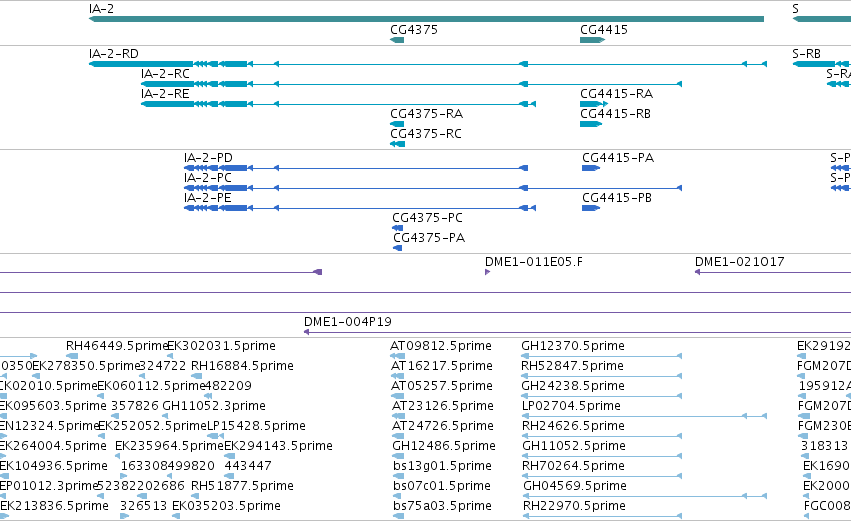This screenshot has height=521, width=851.
Task: Select the DME1-004P19 feature label
Action: (x=348, y=322)
